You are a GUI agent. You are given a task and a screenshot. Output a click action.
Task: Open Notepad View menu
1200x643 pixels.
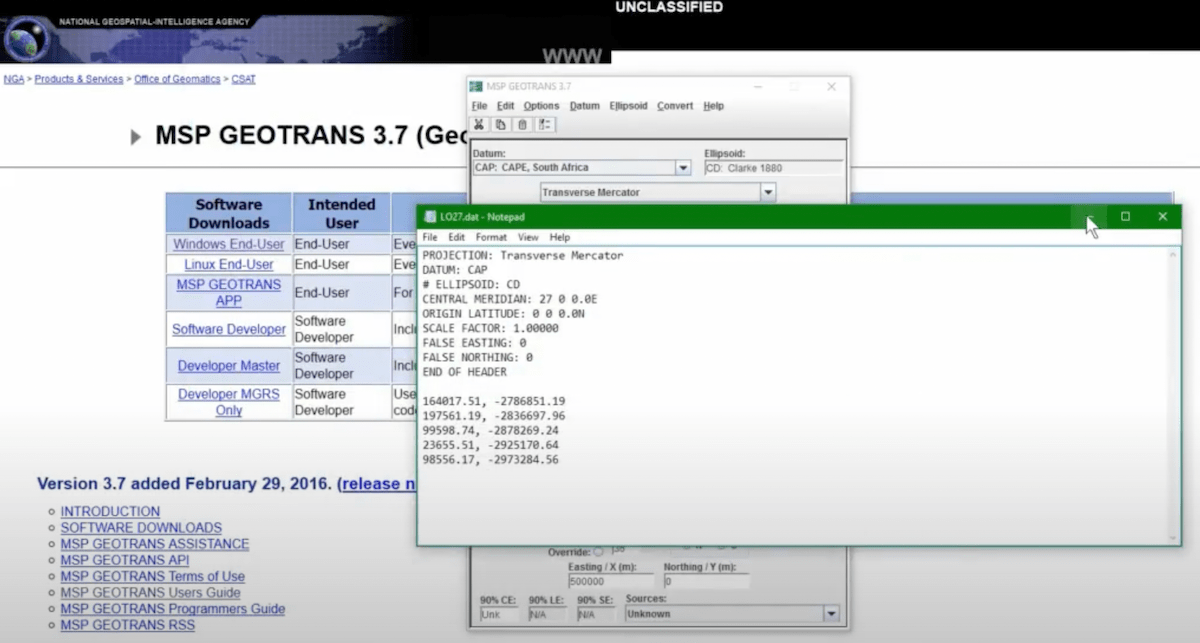point(528,237)
